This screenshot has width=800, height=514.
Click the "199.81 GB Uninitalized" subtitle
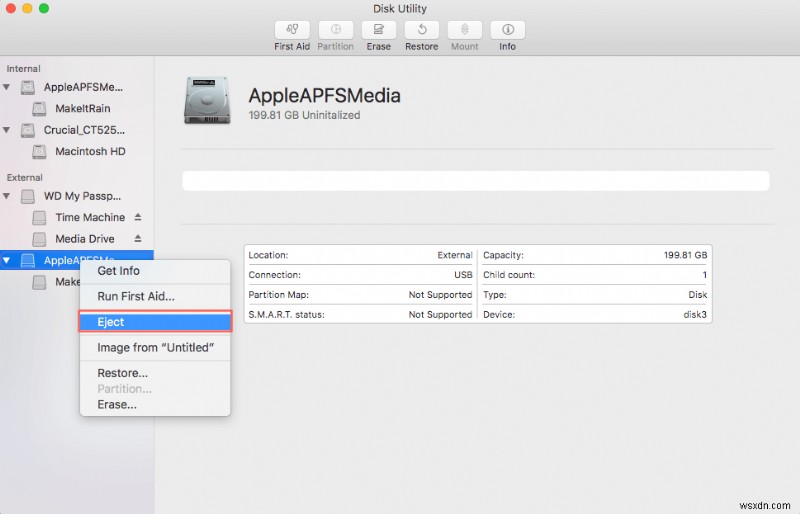(304, 115)
